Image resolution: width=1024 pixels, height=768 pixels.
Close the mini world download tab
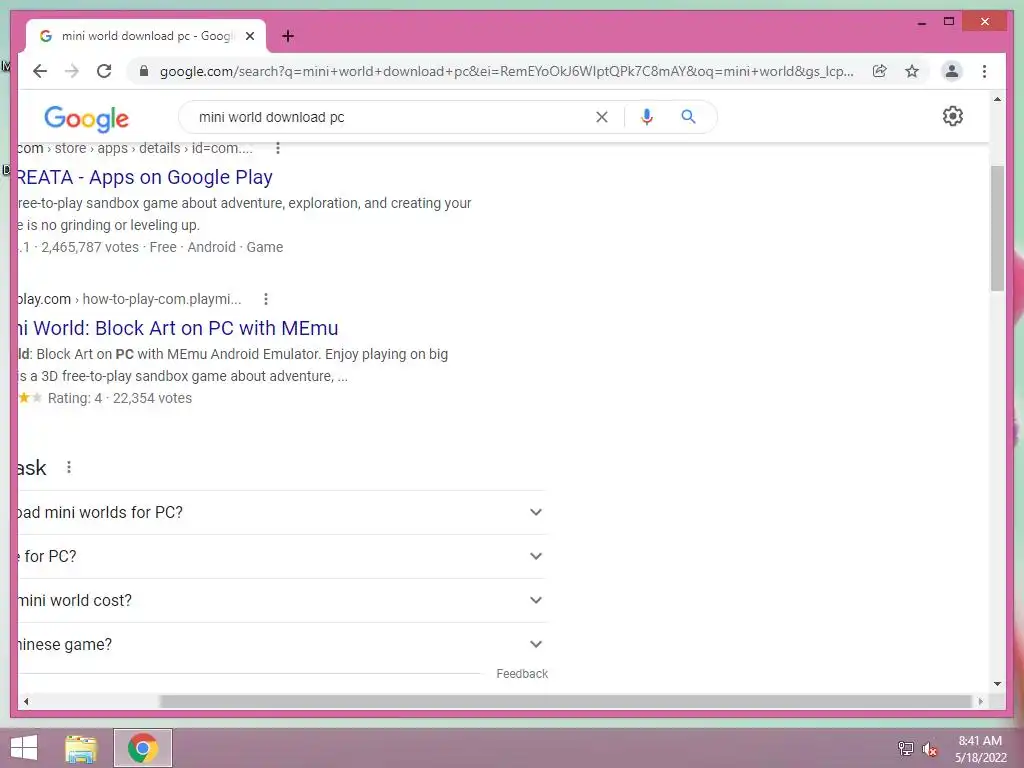[249, 36]
